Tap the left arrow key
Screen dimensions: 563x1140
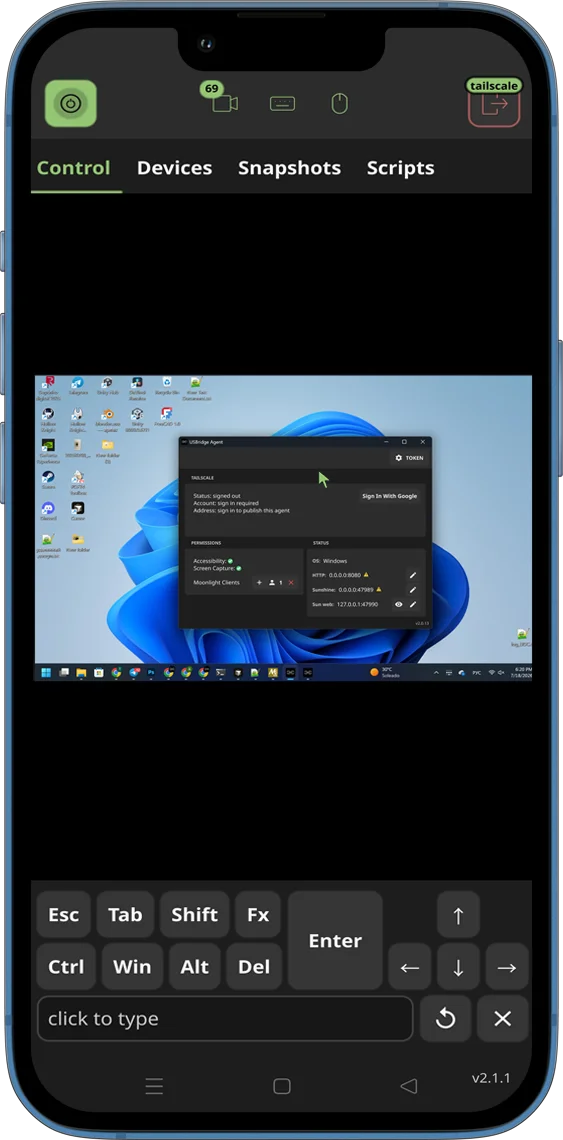[x=410, y=967]
